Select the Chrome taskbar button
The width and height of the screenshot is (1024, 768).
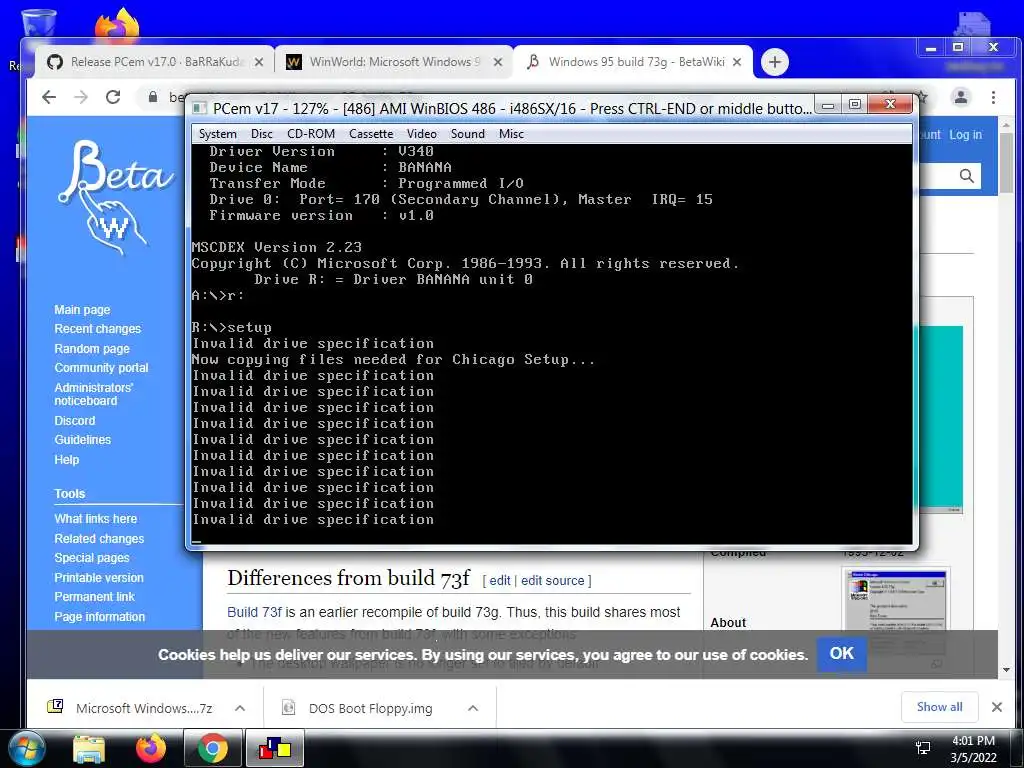click(213, 748)
